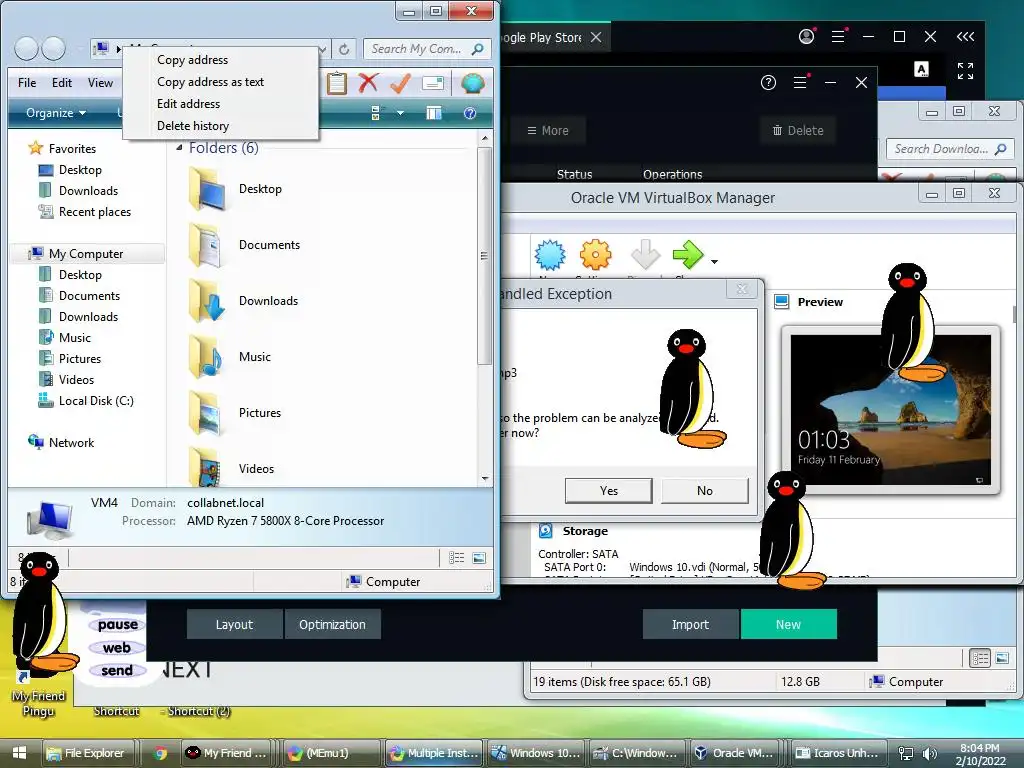Click the Import button
Viewport: 1024px width, 768px height.
pyautogui.click(x=690, y=624)
